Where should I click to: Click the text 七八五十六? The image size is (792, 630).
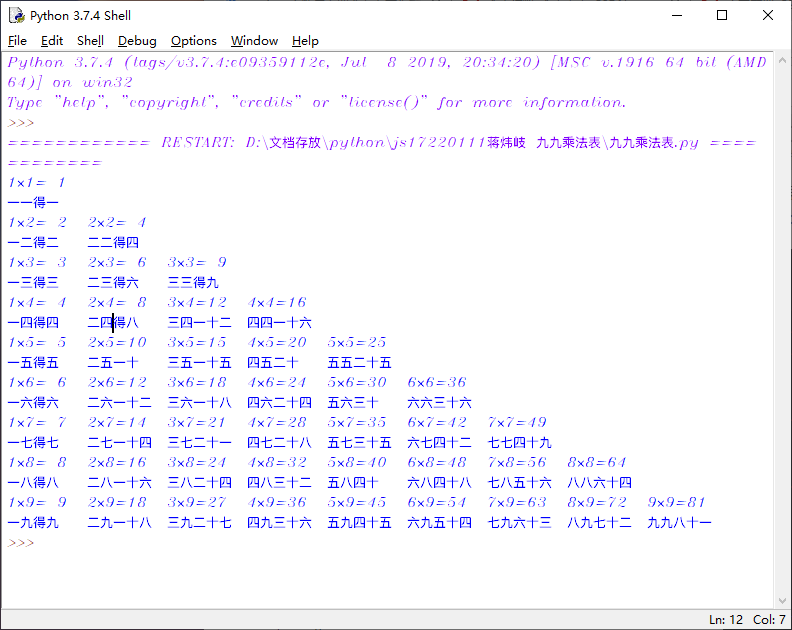point(519,482)
